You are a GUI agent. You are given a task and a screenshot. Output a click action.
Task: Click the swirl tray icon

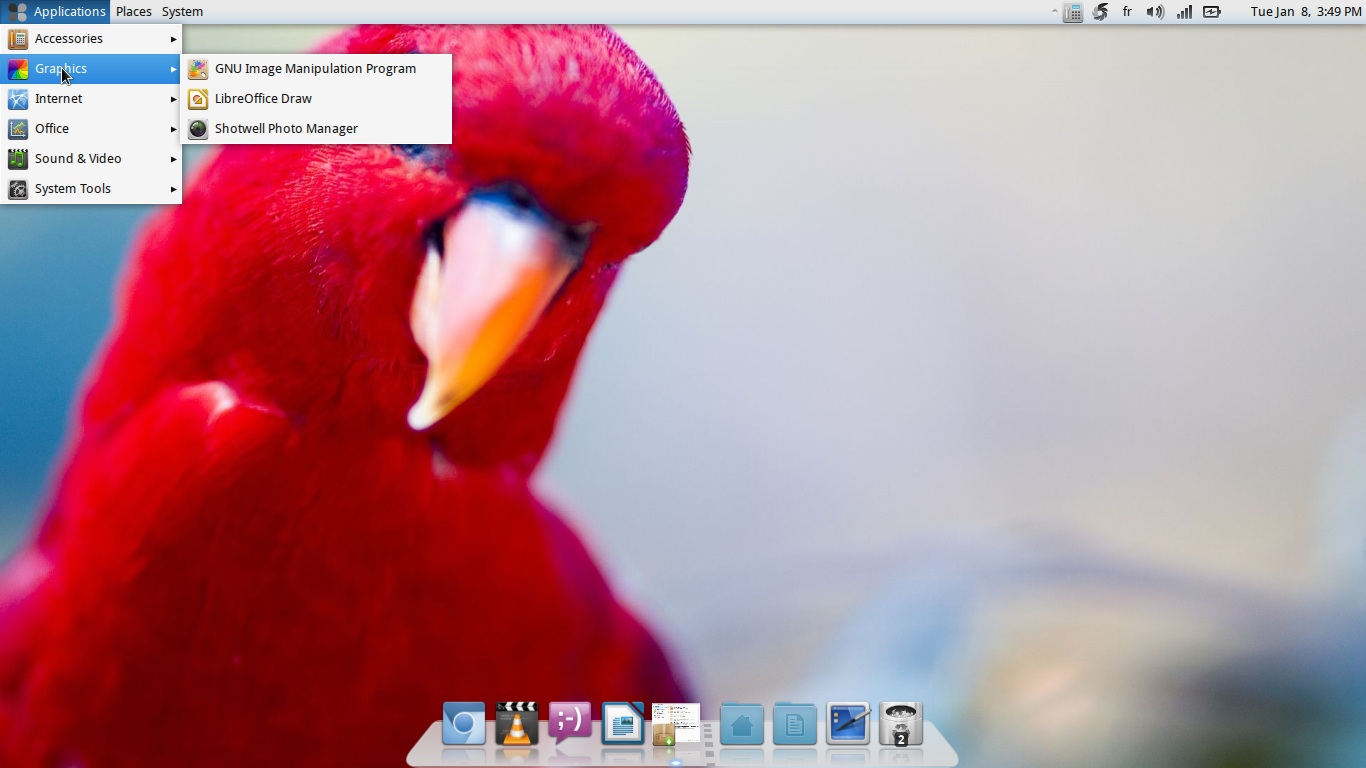coord(1100,12)
